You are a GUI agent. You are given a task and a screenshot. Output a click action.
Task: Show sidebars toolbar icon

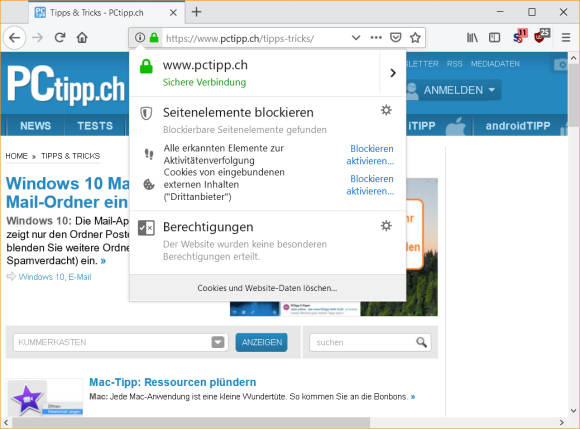pos(495,37)
